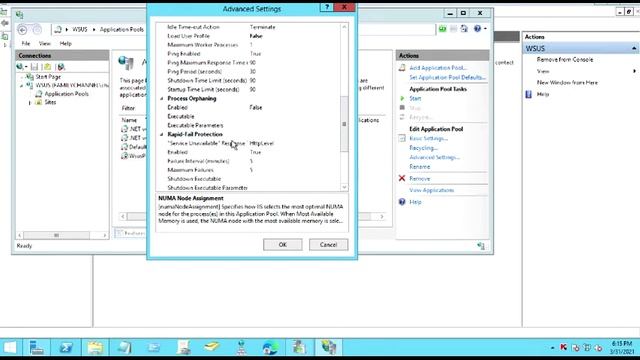
Task: Click View Applications link
Action: pyautogui.click(x=431, y=190)
